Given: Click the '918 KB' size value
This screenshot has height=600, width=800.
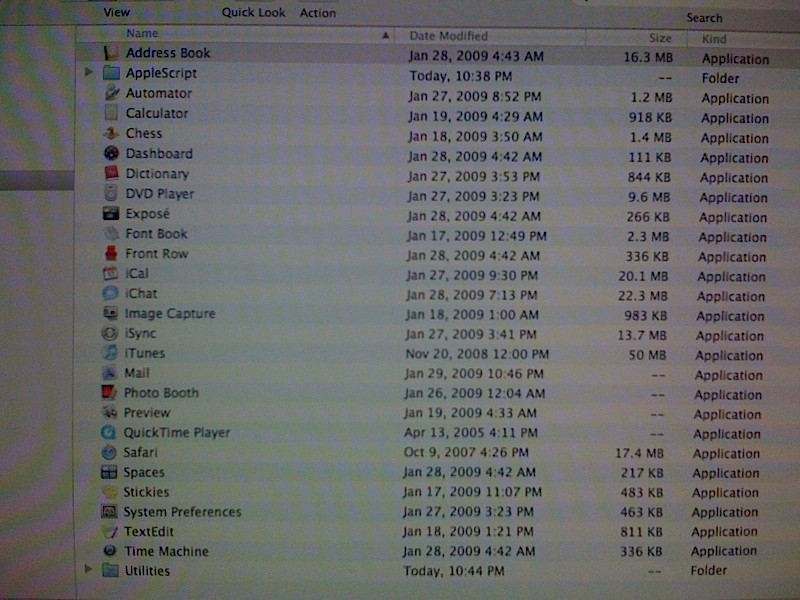Looking at the screenshot, I should (650, 118).
